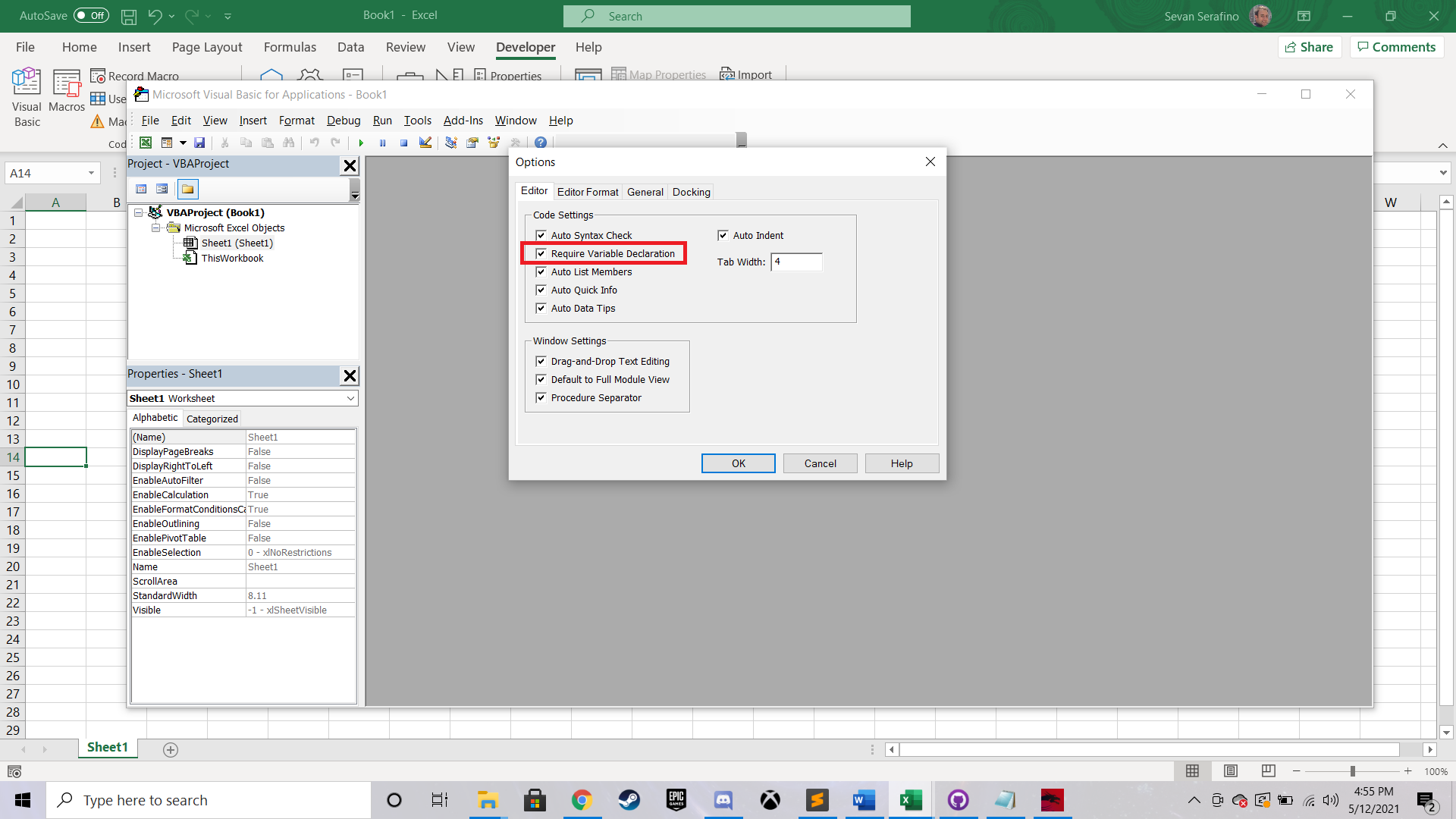
Task: Click the Find binoculars icon
Action: tap(288, 143)
